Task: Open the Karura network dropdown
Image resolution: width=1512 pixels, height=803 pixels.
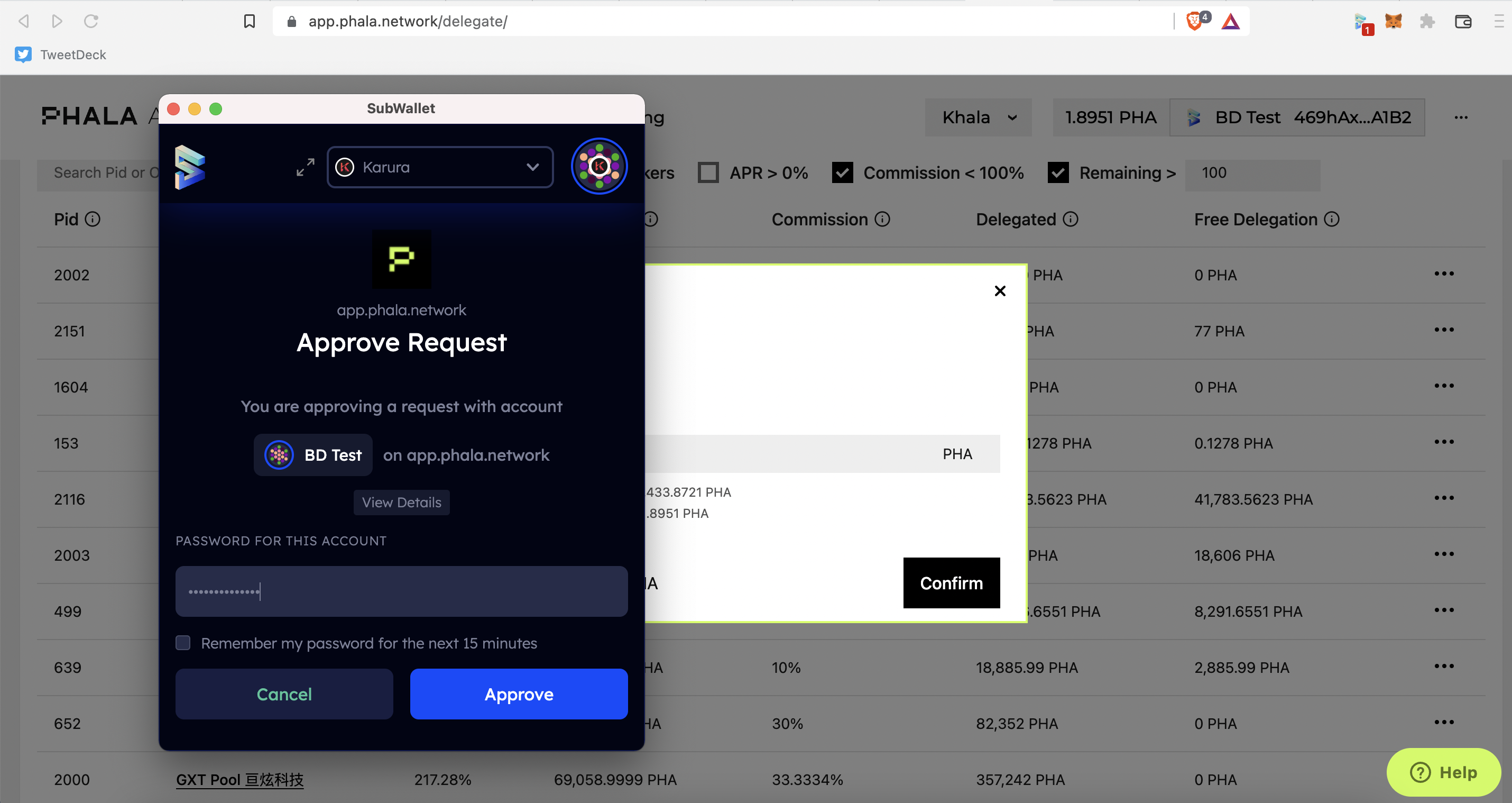Action: pyautogui.click(x=440, y=167)
